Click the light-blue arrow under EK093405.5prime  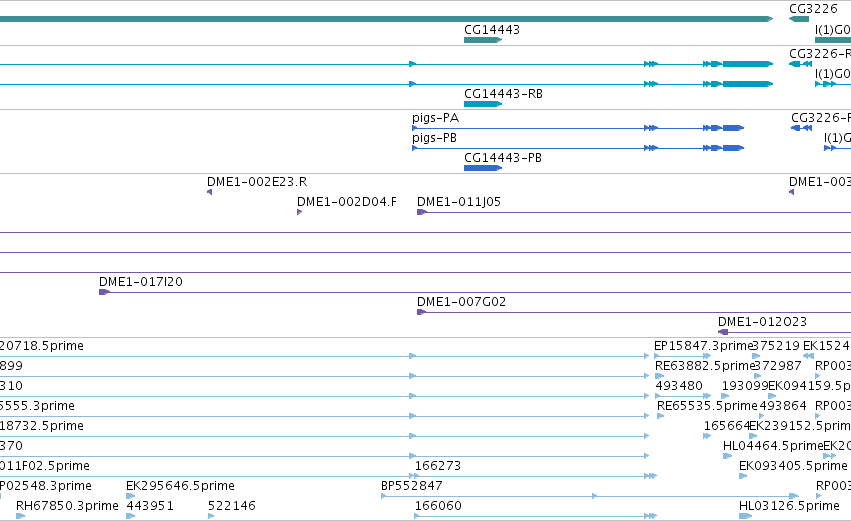click(743, 476)
